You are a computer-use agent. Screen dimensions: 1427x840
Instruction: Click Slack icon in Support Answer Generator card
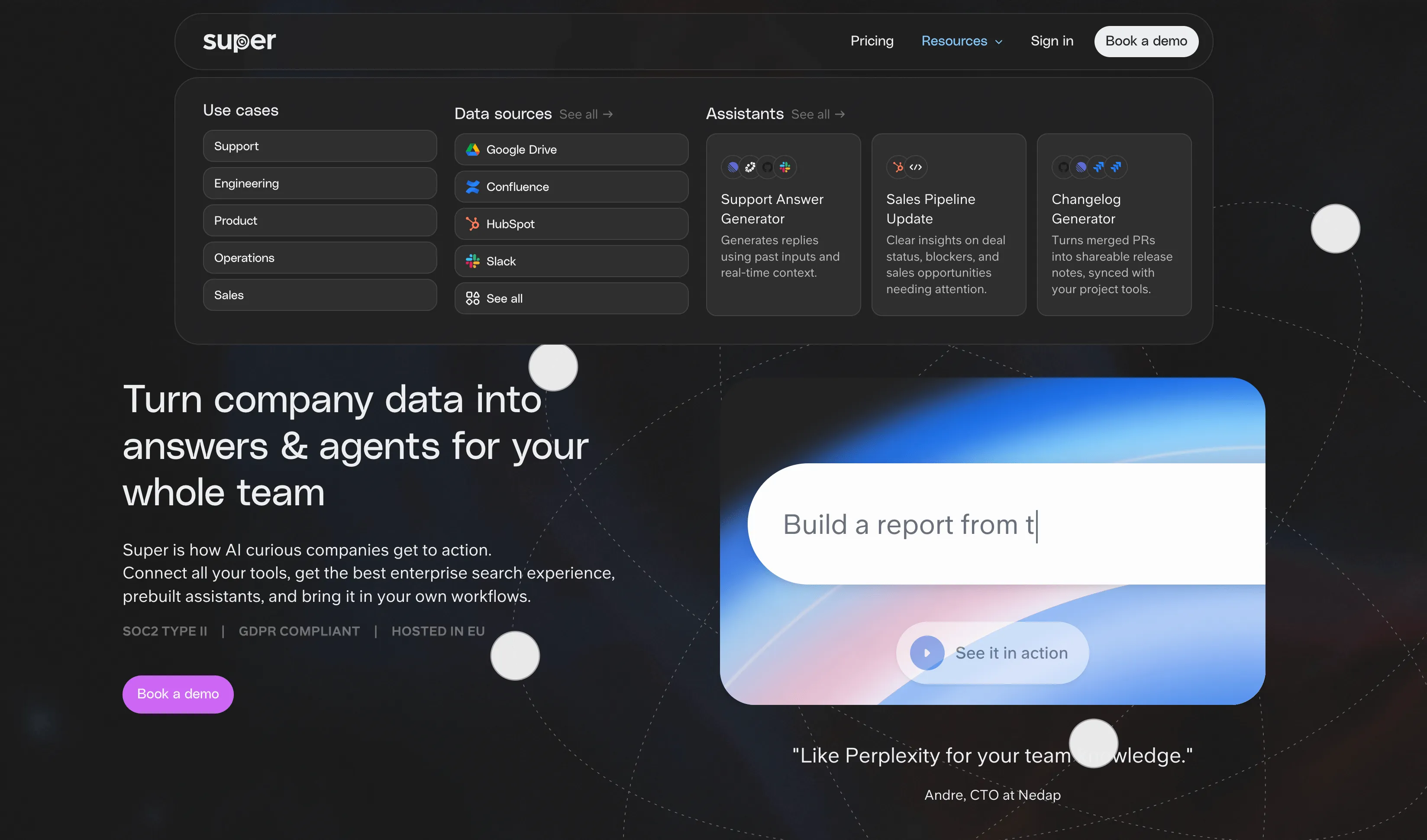(785, 167)
